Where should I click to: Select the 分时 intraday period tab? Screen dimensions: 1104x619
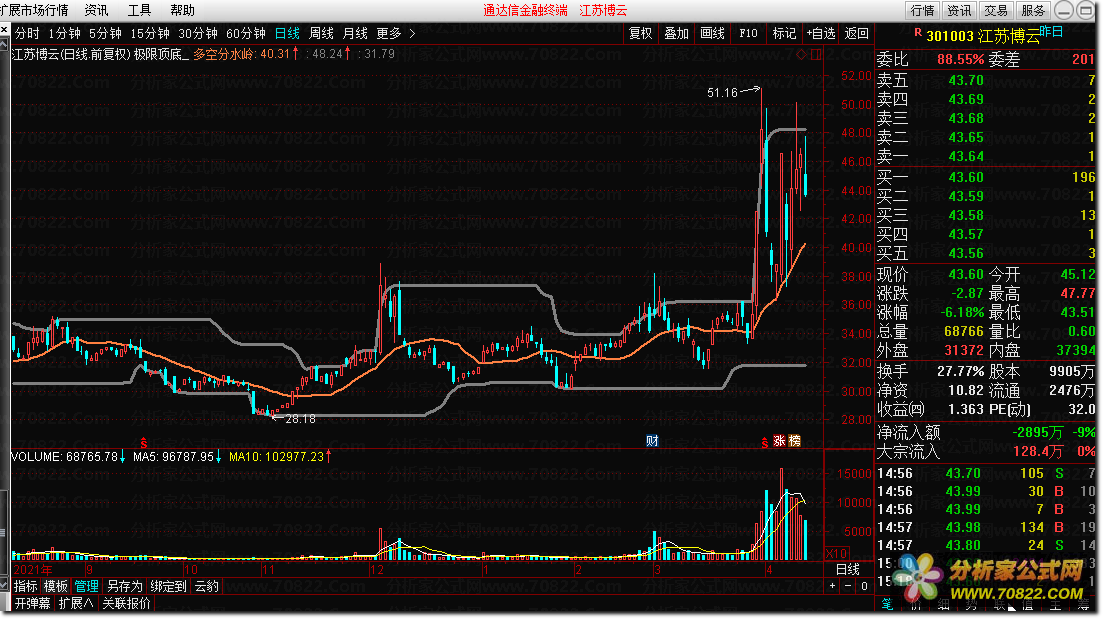(27, 33)
